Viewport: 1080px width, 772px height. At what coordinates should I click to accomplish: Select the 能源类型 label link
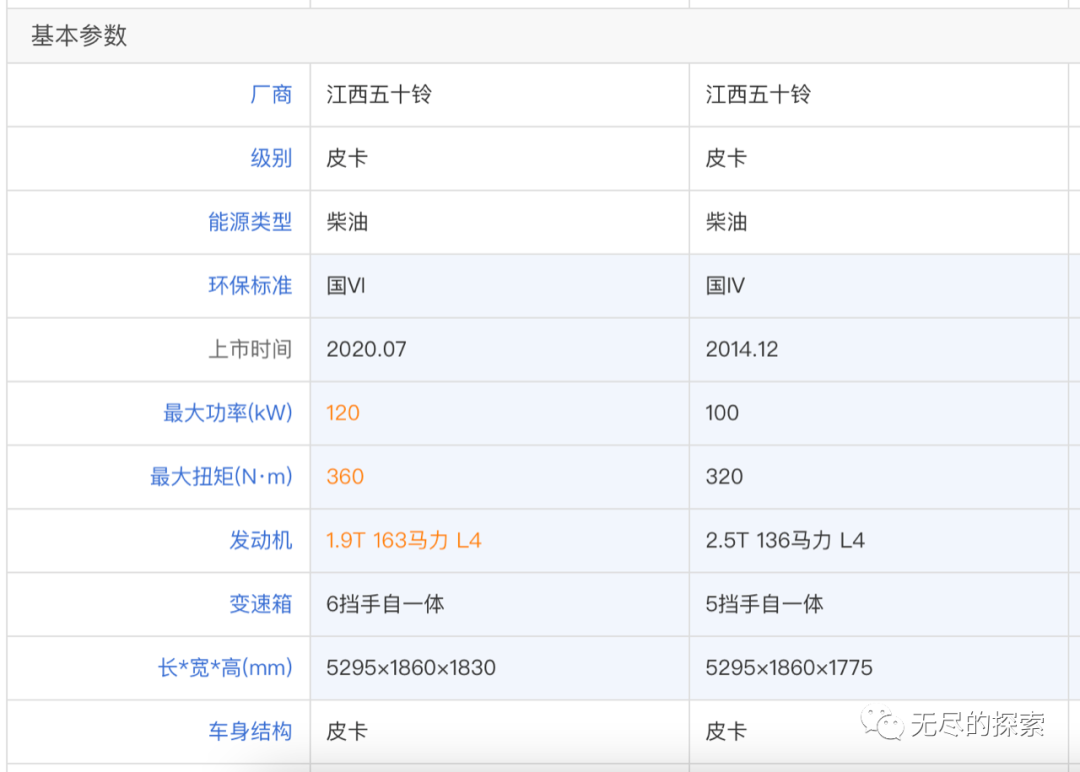pos(249,222)
